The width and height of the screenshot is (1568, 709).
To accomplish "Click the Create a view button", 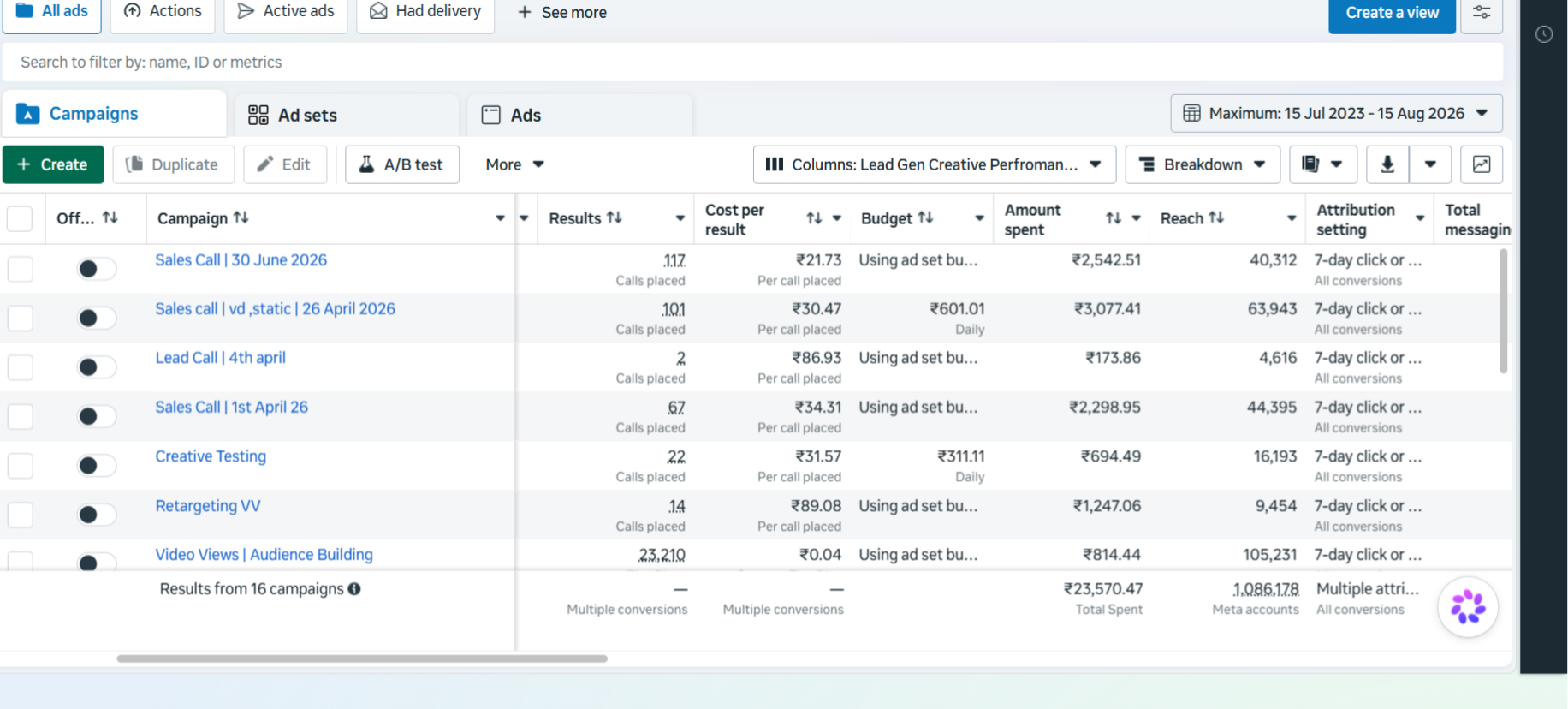I will point(1392,14).
